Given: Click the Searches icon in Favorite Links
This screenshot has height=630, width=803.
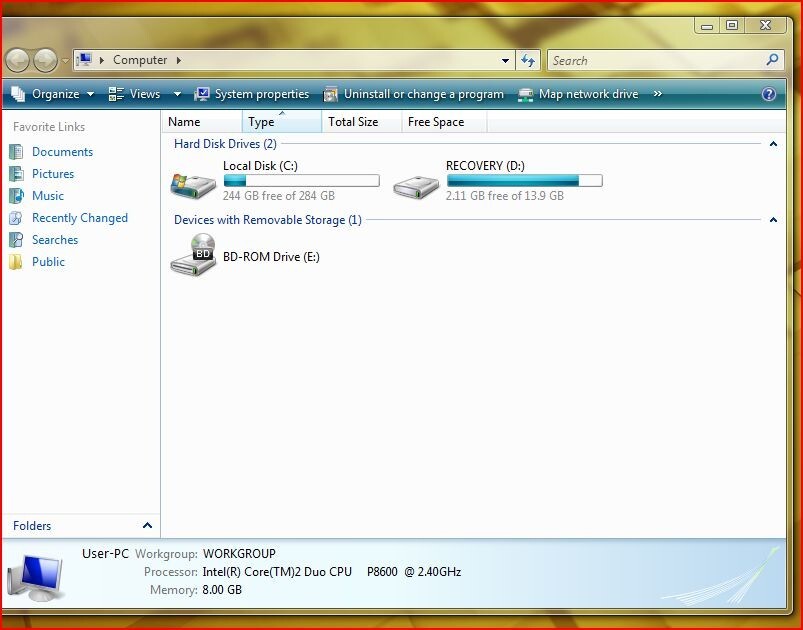Looking at the screenshot, I should coord(16,240).
